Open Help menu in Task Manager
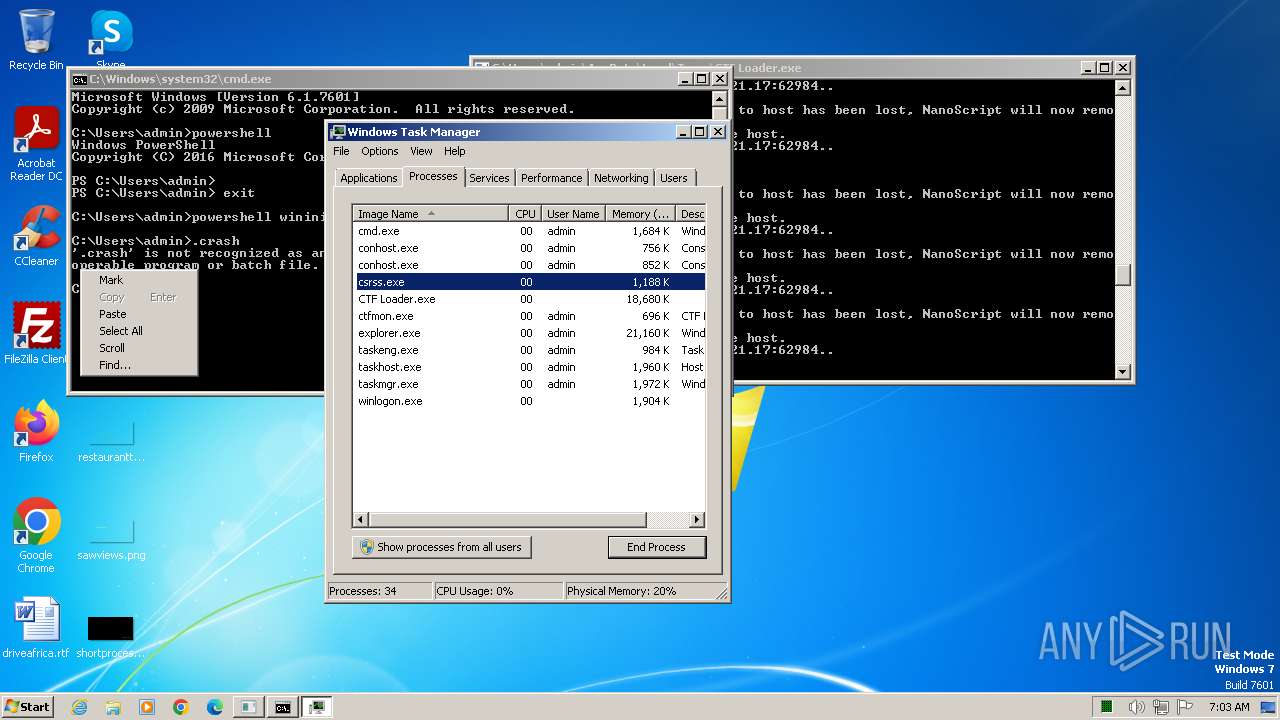The height and width of the screenshot is (720, 1280). [455, 151]
